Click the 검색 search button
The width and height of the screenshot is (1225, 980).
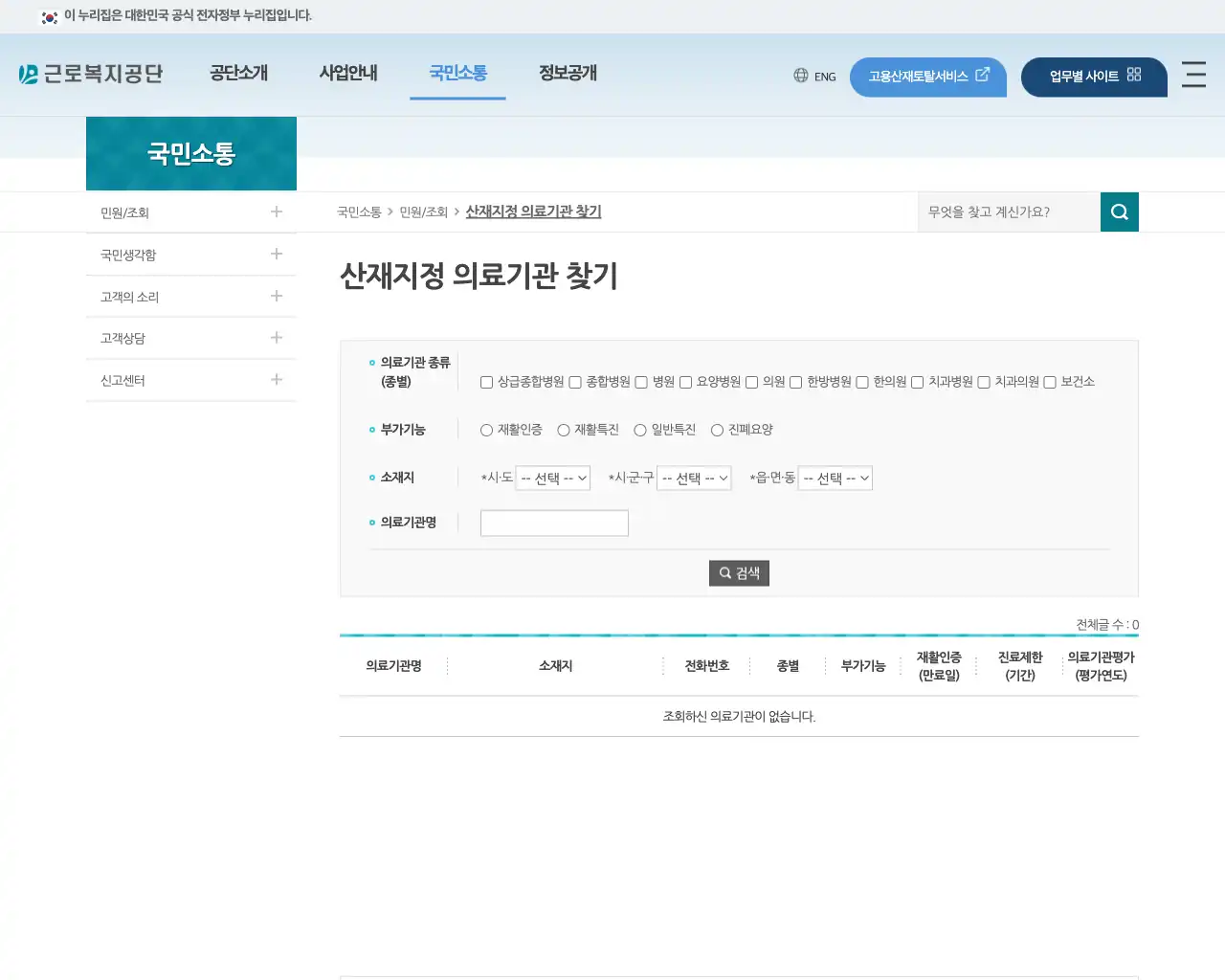click(x=739, y=572)
